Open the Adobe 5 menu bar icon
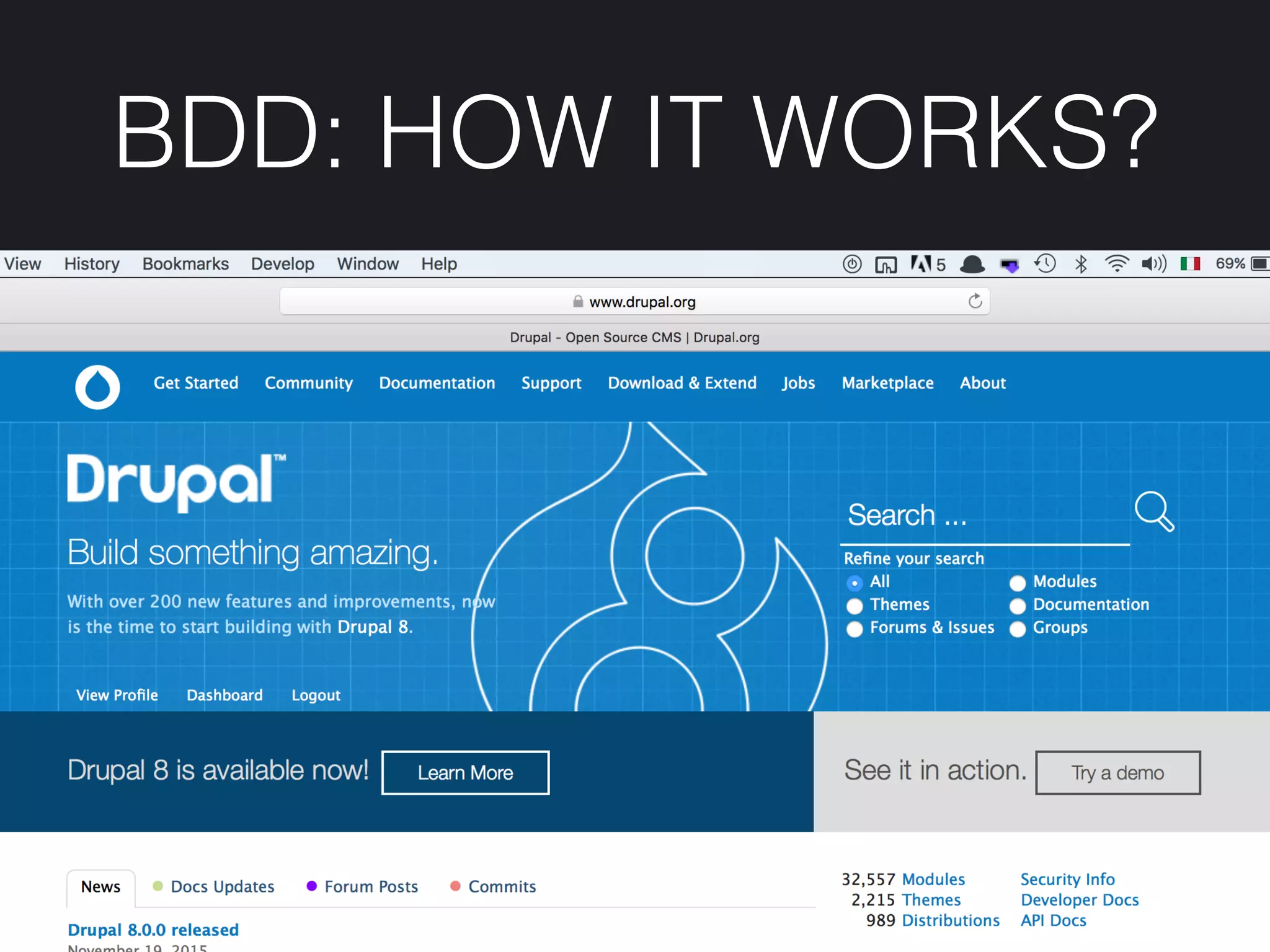 pos(928,264)
